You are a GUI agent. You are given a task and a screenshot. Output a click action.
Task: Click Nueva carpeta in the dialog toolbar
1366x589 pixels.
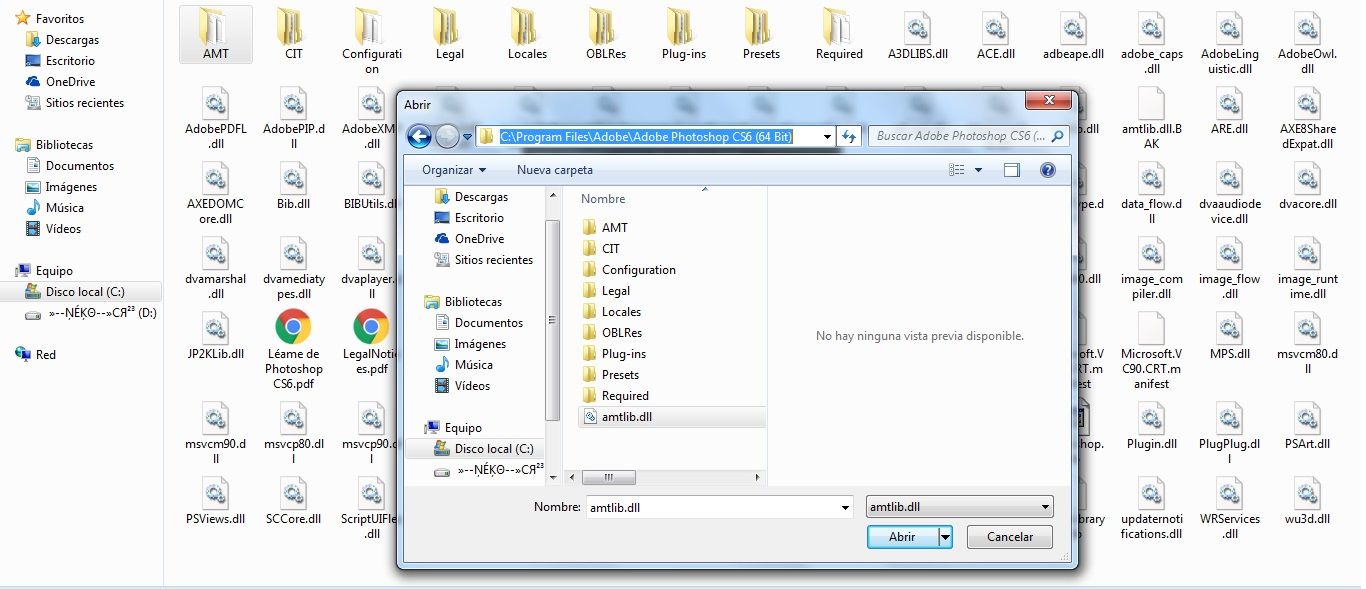point(555,170)
